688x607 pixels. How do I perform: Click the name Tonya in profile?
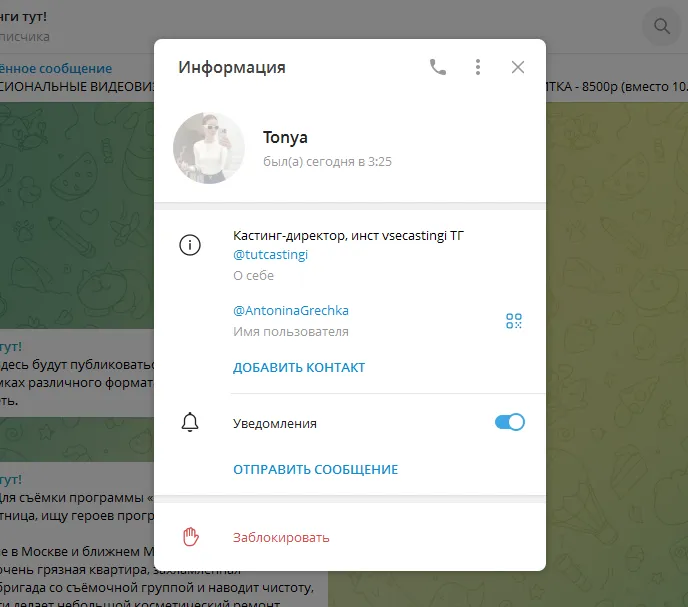(x=285, y=137)
